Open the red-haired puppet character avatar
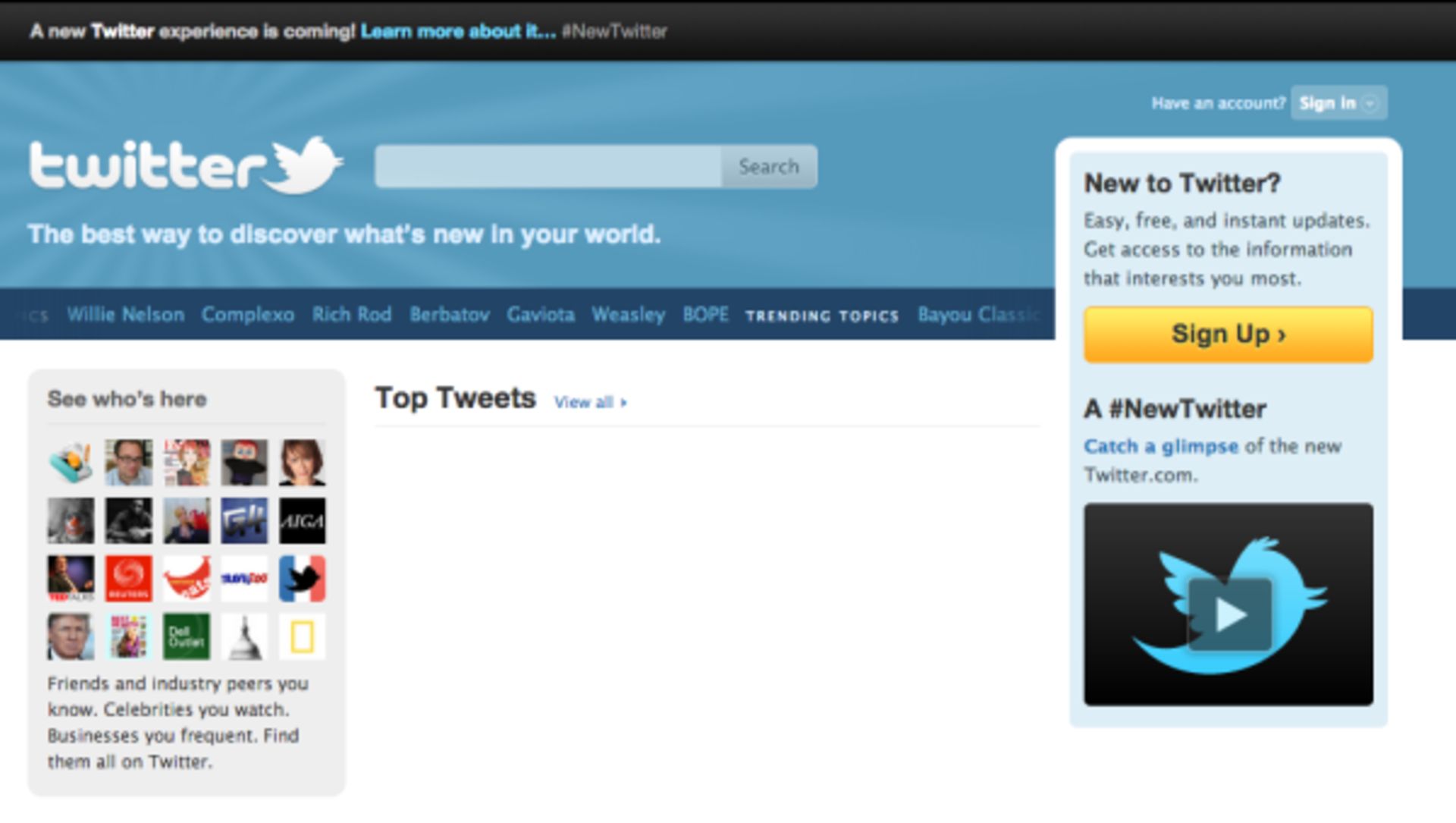This screenshot has width=1456, height=823. point(244,462)
